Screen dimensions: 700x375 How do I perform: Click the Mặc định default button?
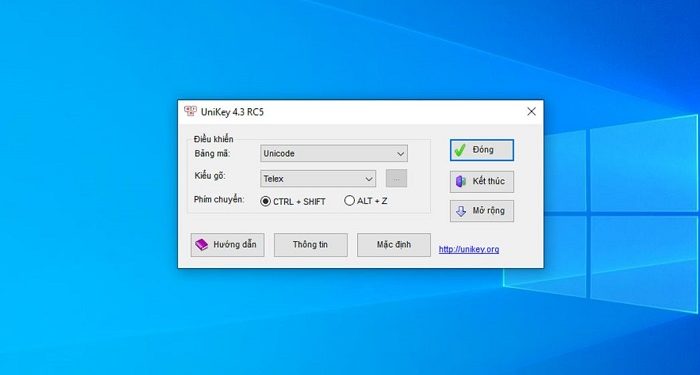coord(394,245)
